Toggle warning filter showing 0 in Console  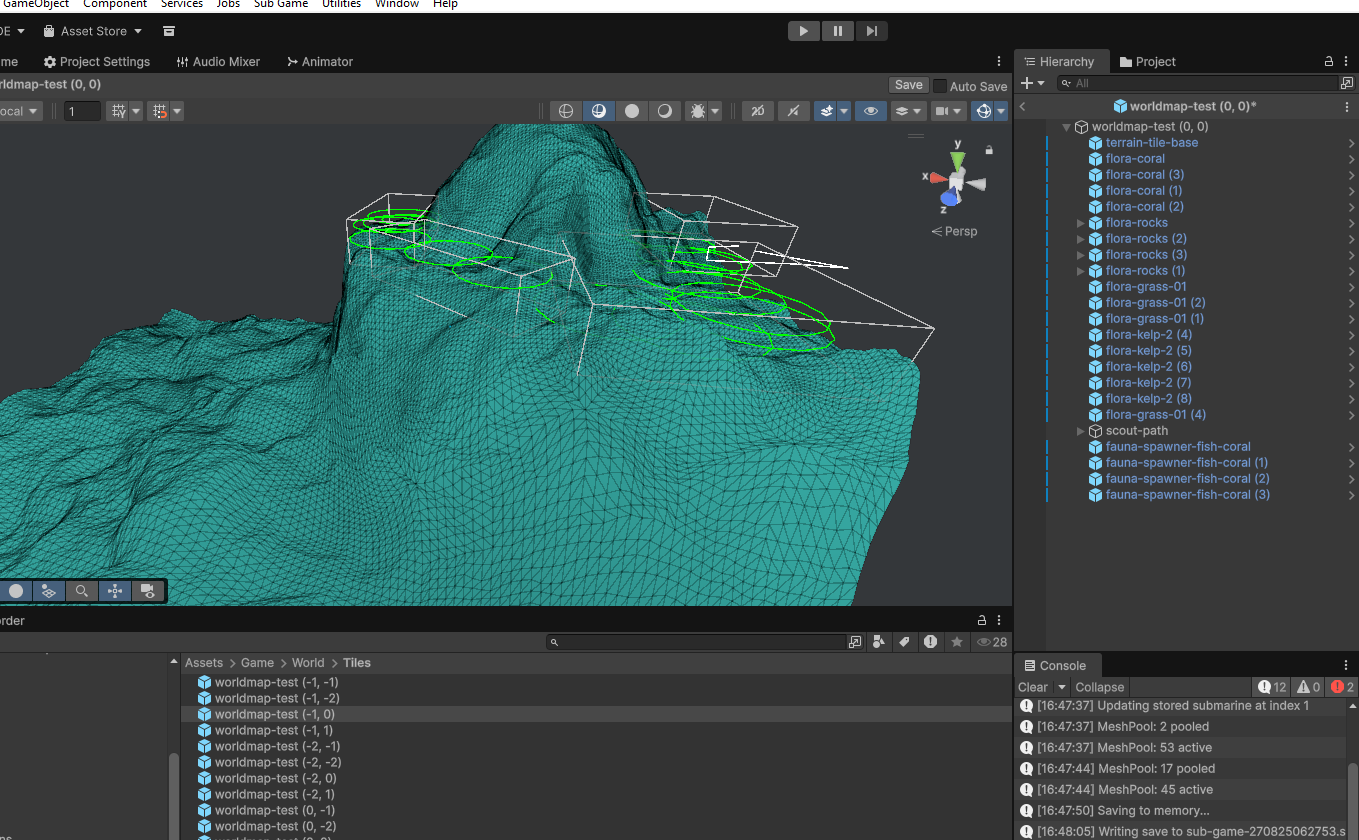click(x=1307, y=687)
